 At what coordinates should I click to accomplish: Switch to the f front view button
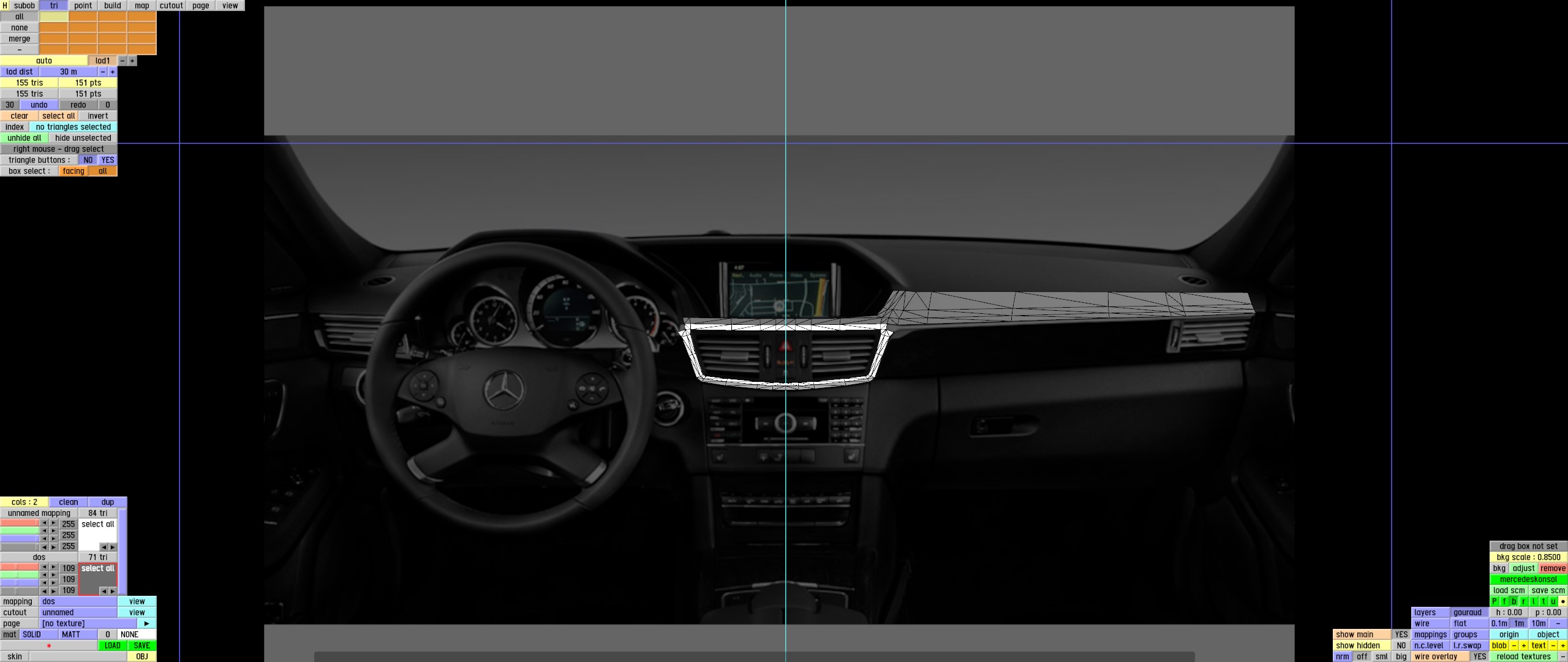click(x=1504, y=601)
